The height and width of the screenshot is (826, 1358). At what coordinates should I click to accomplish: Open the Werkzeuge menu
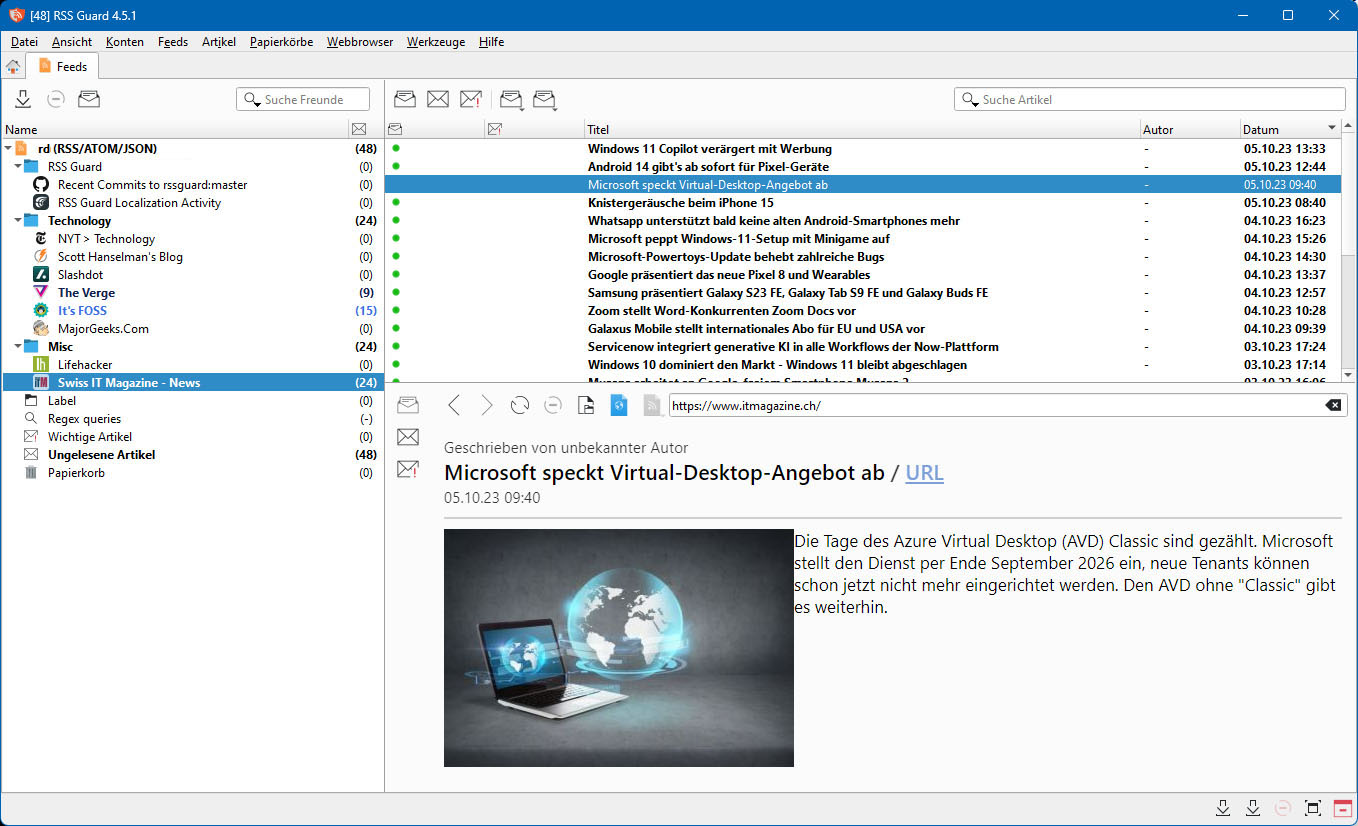436,42
